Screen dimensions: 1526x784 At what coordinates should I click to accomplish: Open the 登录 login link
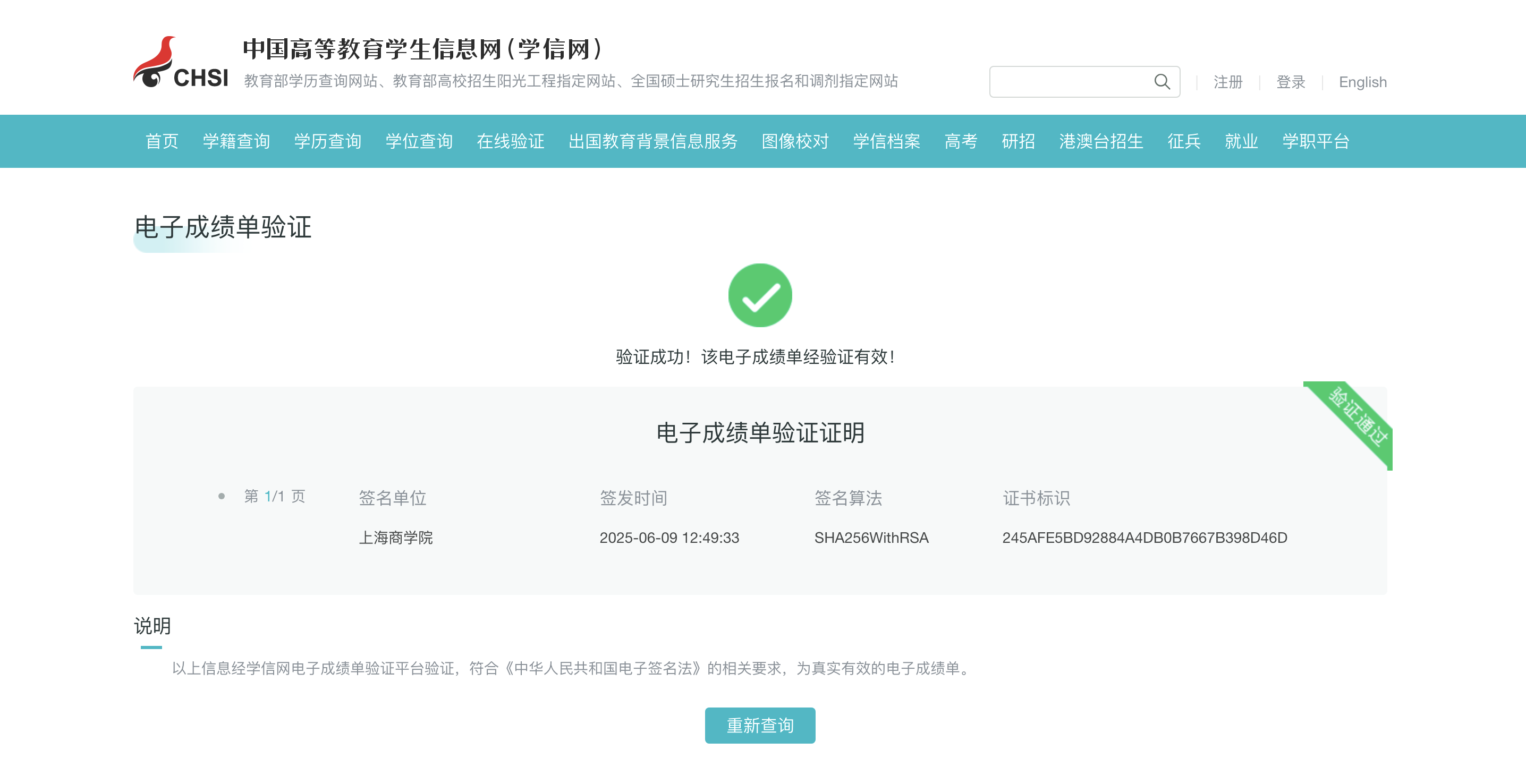point(1290,82)
